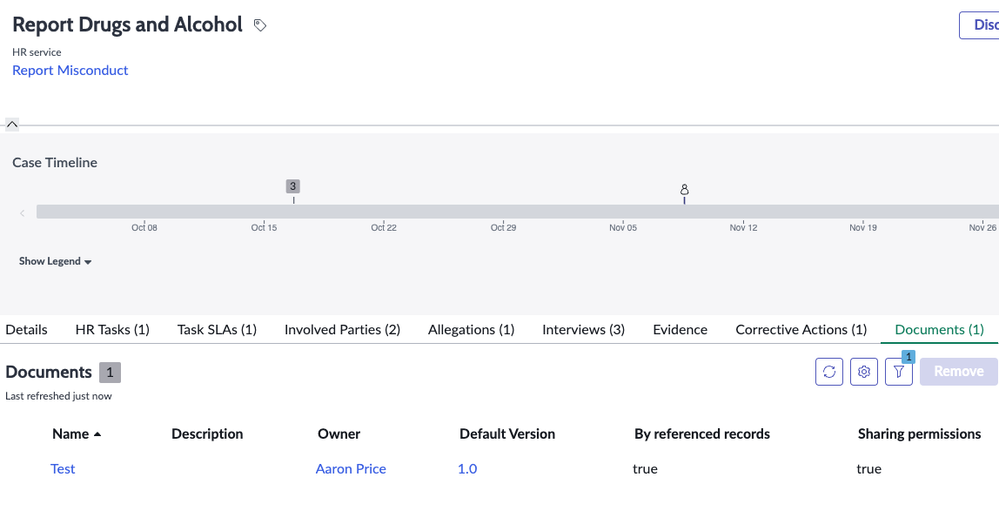Click the 'true' value under Sharing permissions

(x=869, y=469)
